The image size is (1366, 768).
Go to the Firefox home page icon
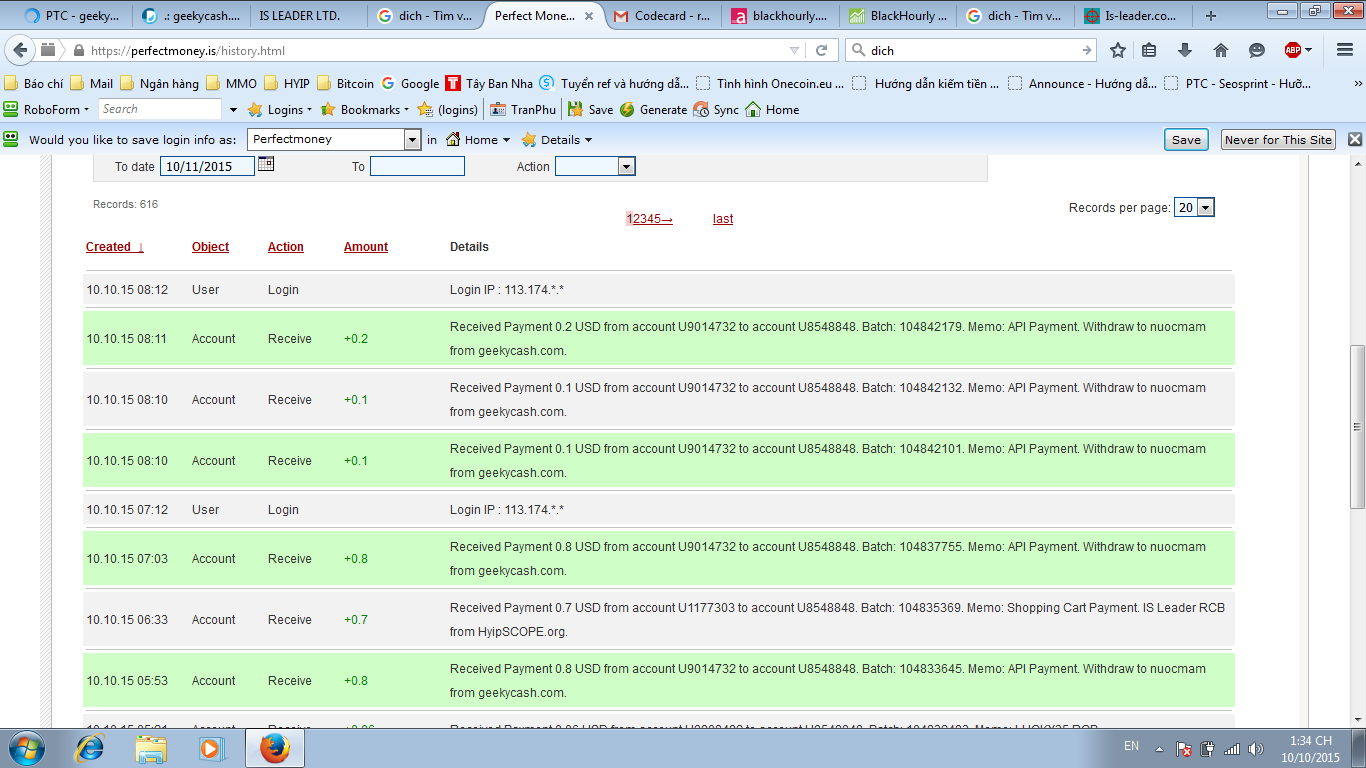pos(1221,50)
